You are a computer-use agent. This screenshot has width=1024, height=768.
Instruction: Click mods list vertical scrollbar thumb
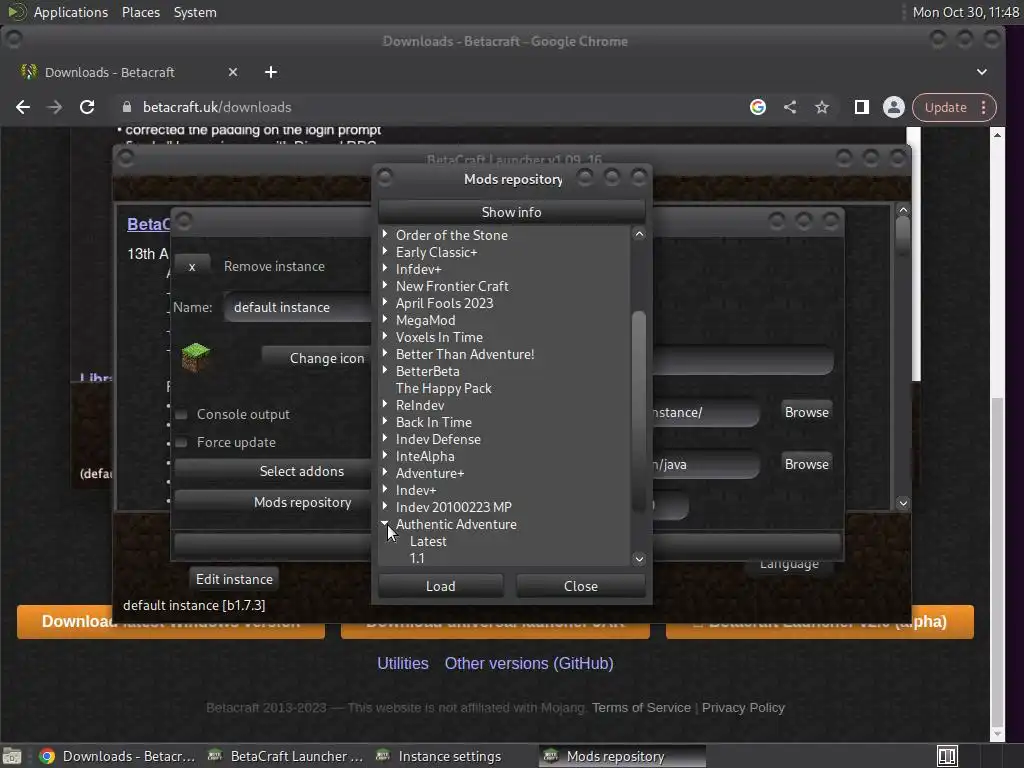pyautogui.click(x=639, y=411)
